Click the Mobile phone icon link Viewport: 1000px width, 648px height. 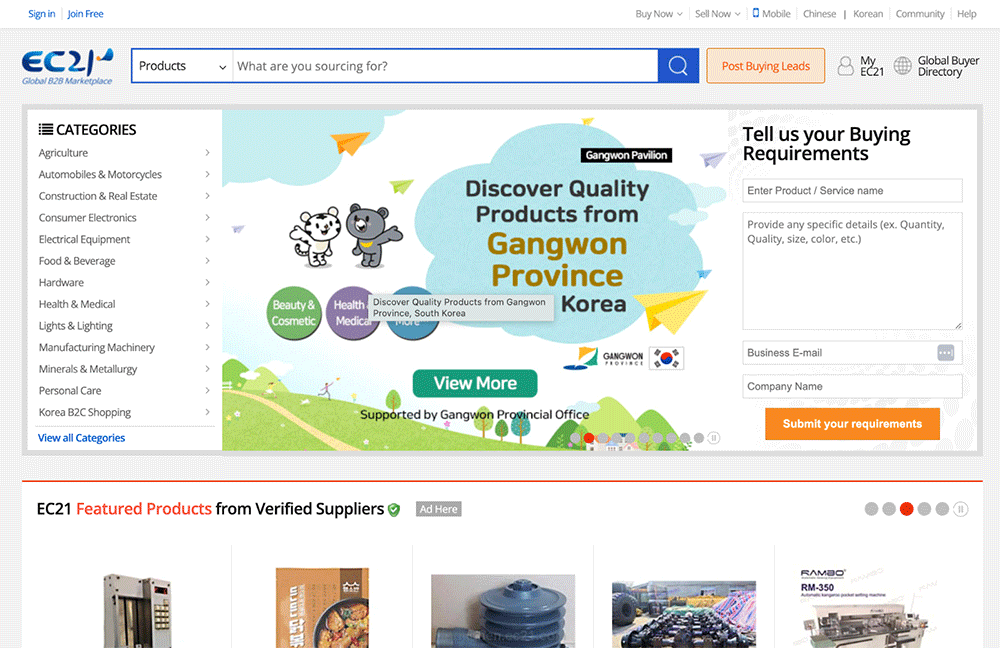coord(756,13)
